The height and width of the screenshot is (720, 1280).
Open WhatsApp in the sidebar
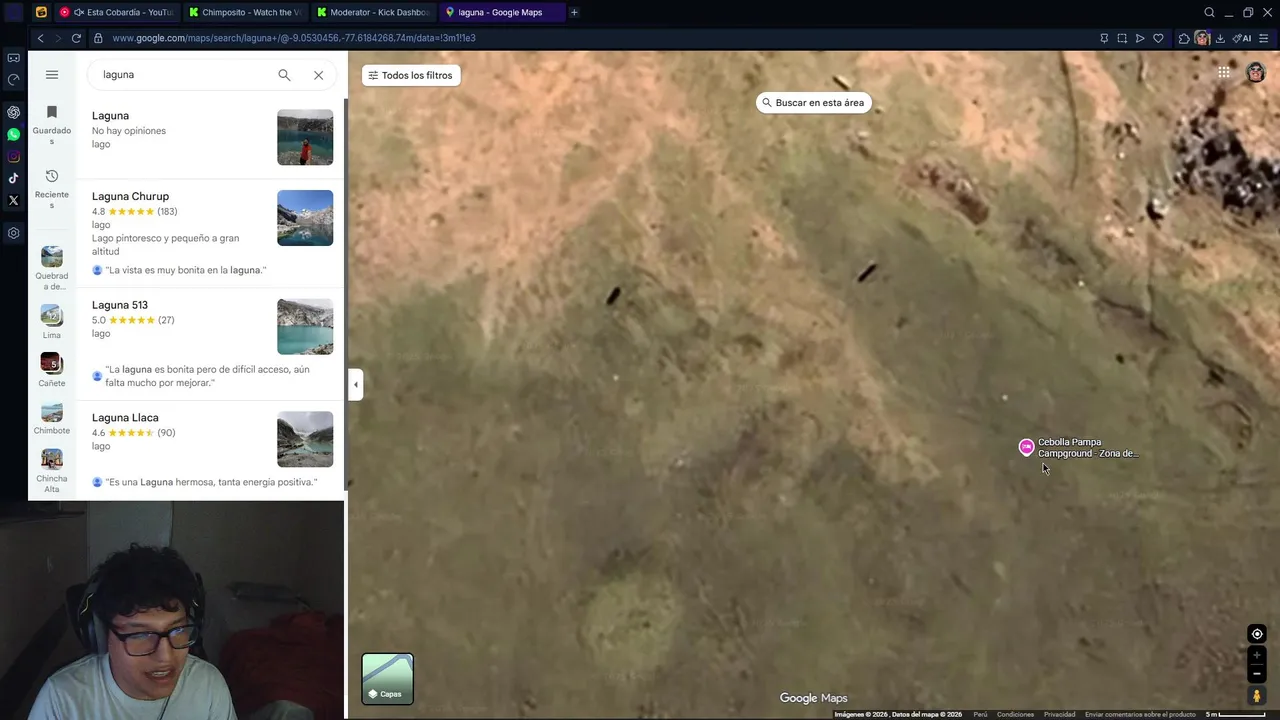[x=13, y=134]
